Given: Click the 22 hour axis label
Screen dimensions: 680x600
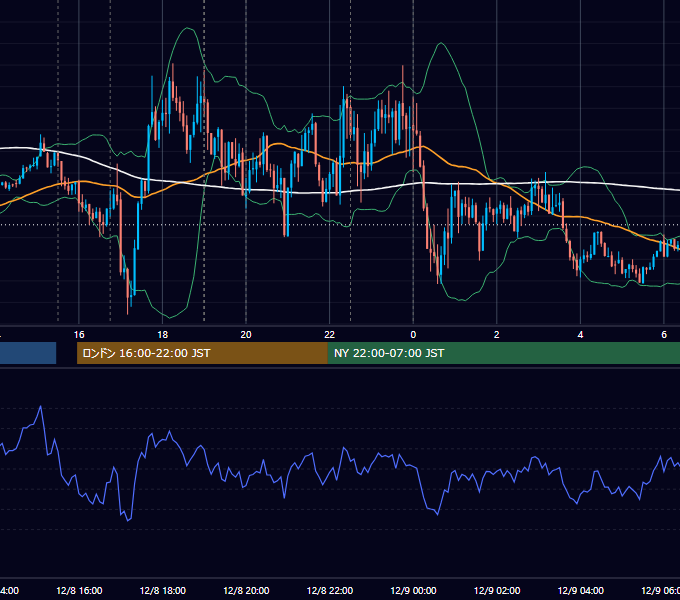Looking at the screenshot, I should (330, 335).
